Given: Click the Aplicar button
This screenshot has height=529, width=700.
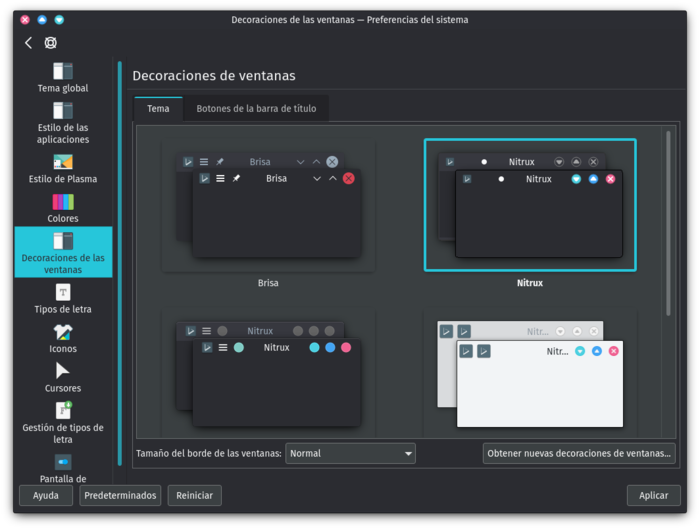Looking at the screenshot, I should point(653,495).
